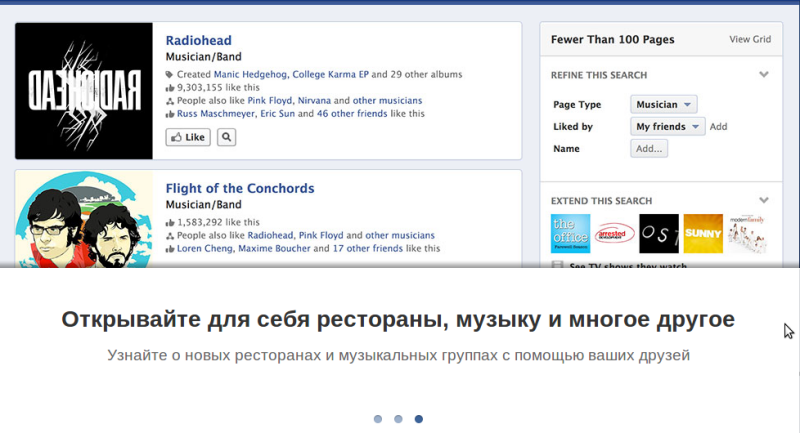Screen dimensions: 800x433
Task: Open other musicians link under Conchords
Action: (400, 235)
